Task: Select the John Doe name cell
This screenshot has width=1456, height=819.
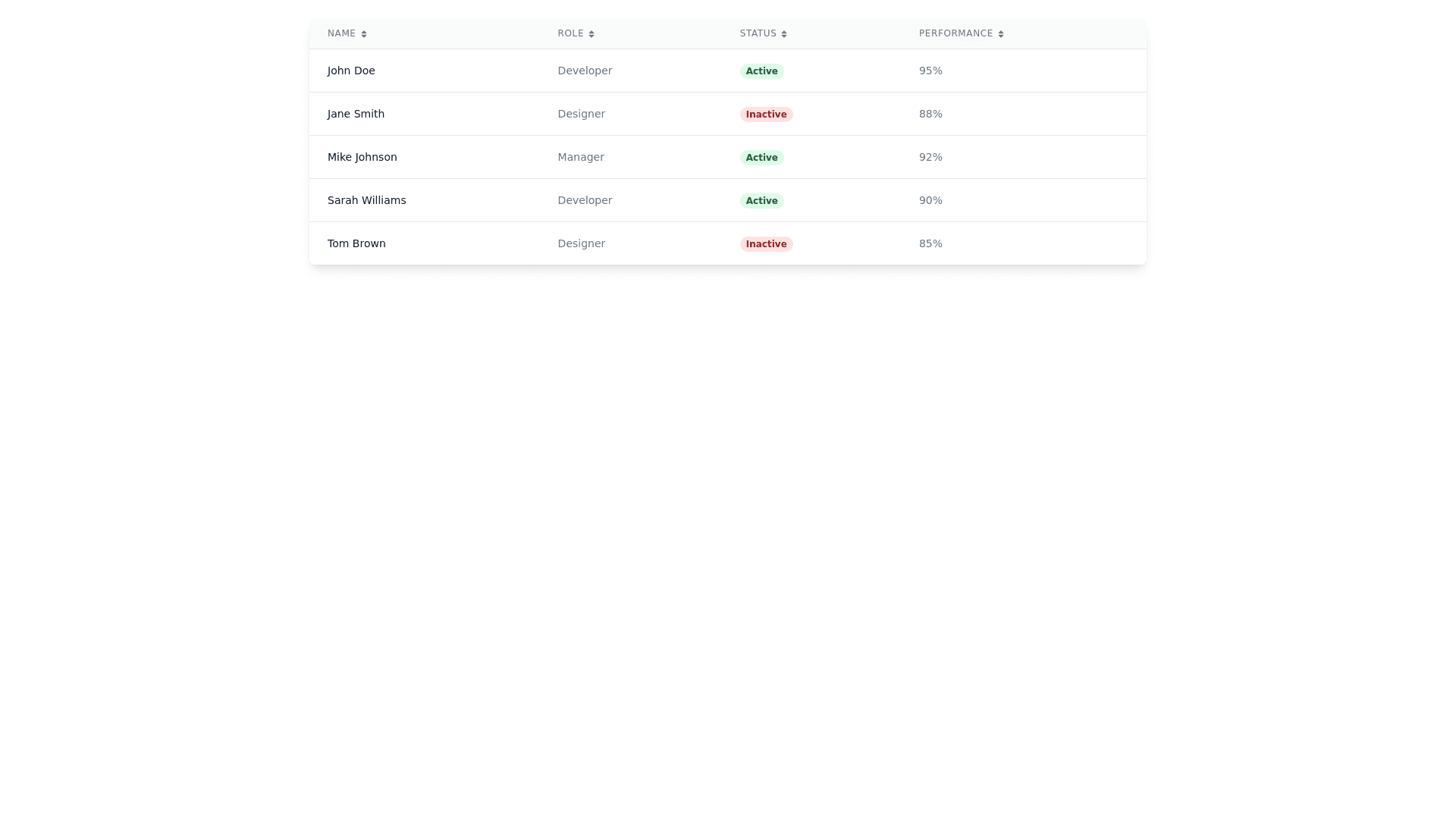Action: click(x=351, y=71)
